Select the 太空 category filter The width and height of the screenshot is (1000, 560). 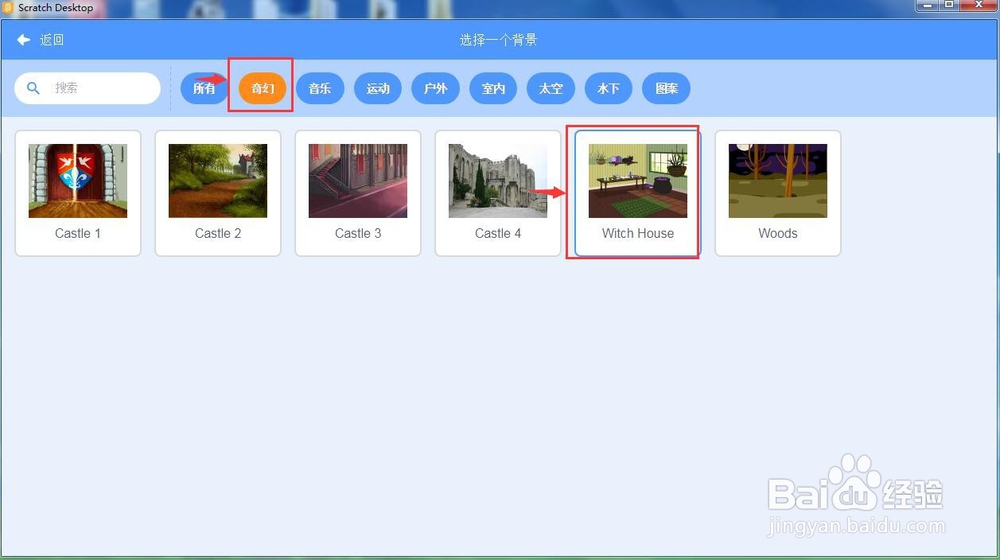551,88
